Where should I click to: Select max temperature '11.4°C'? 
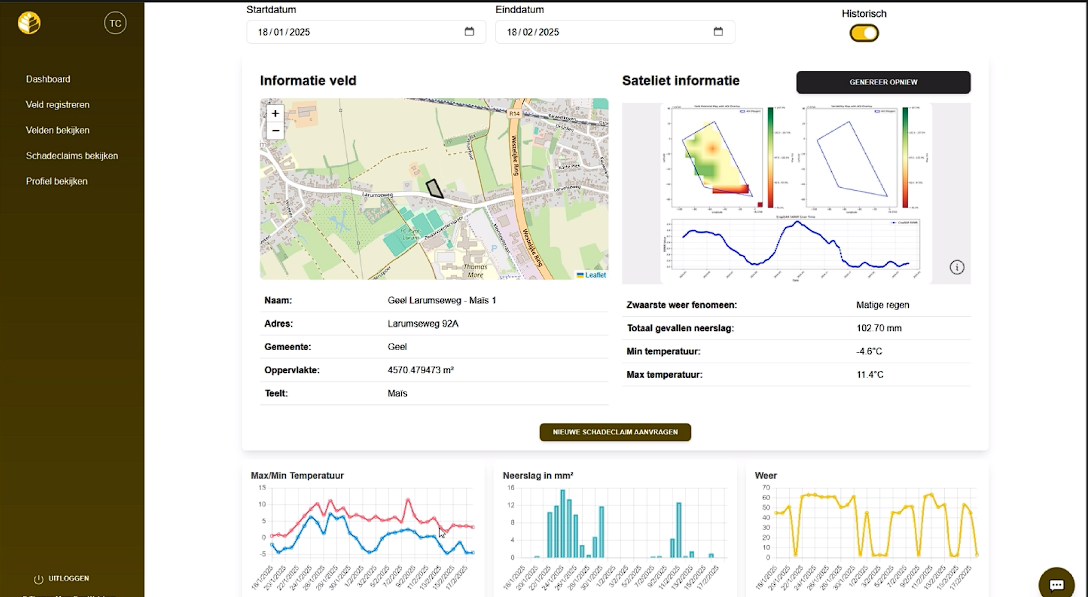tap(870, 374)
